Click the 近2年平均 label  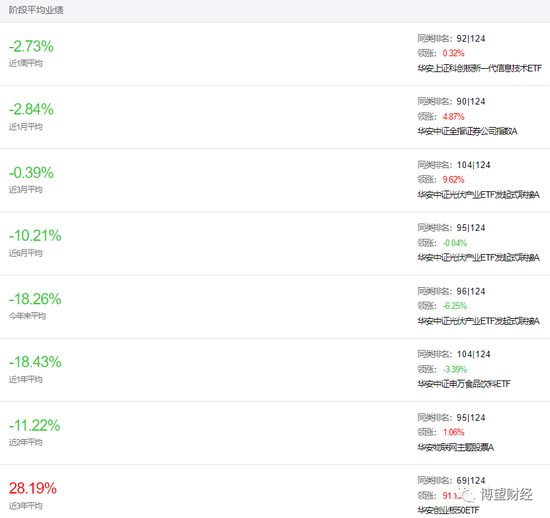(26, 442)
